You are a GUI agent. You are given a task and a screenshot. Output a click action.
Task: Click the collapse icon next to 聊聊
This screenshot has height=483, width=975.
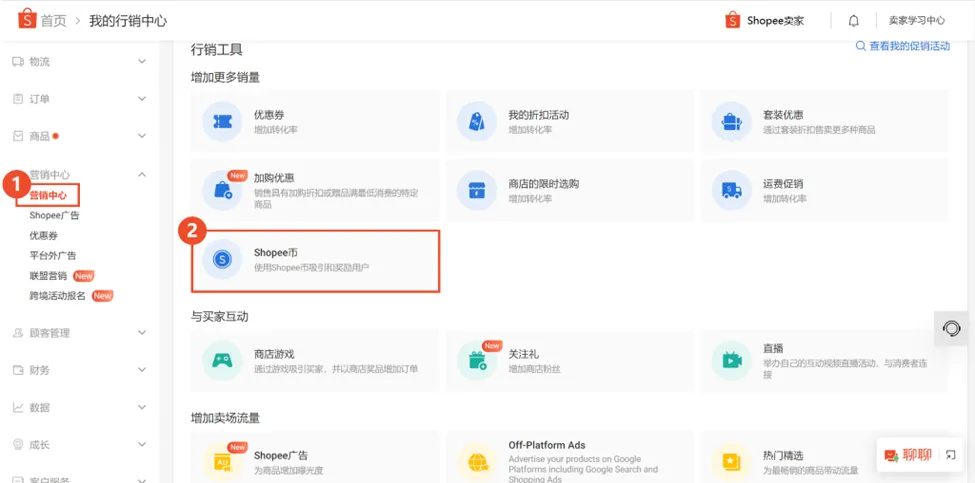[950, 455]
